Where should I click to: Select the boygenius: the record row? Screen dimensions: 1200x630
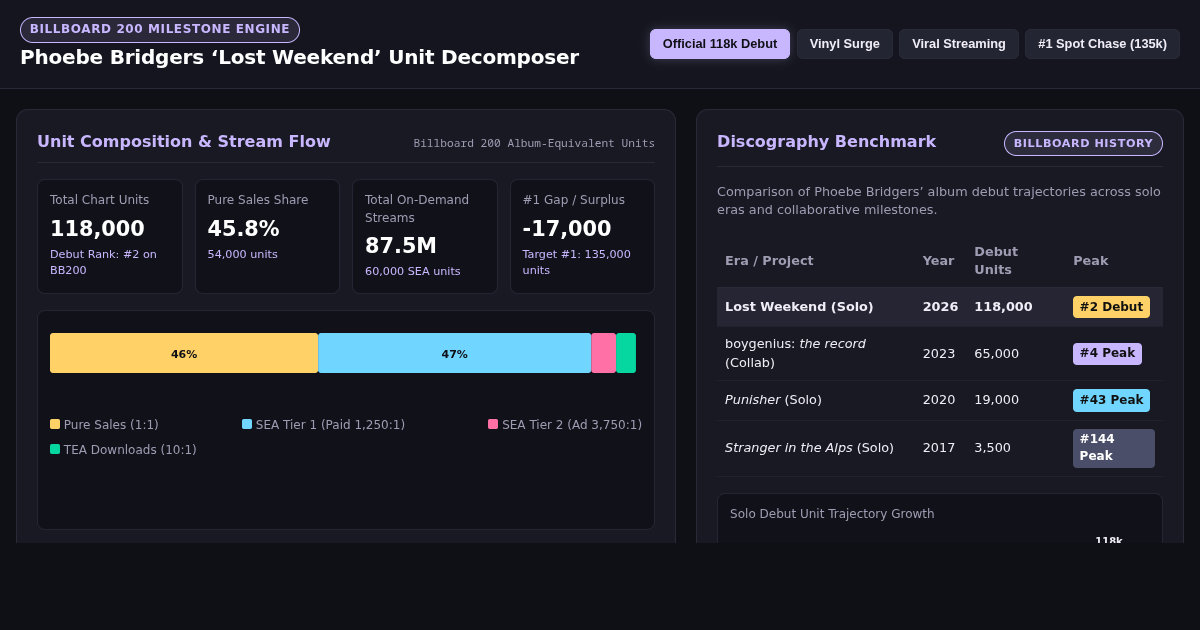pos(940,354)
